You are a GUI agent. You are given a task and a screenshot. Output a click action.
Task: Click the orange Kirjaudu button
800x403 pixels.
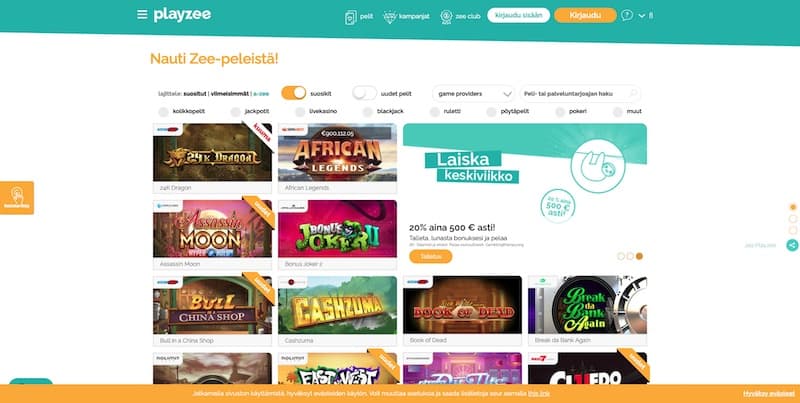(585, 15)
